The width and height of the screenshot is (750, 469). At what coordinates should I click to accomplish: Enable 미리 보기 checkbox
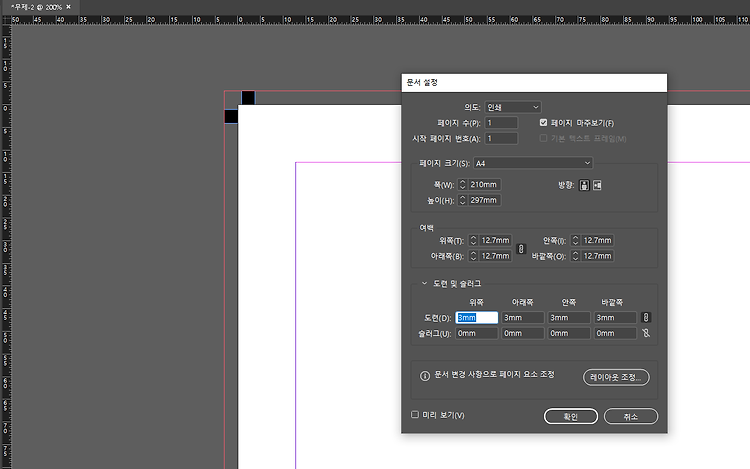(x=415, y=414)
